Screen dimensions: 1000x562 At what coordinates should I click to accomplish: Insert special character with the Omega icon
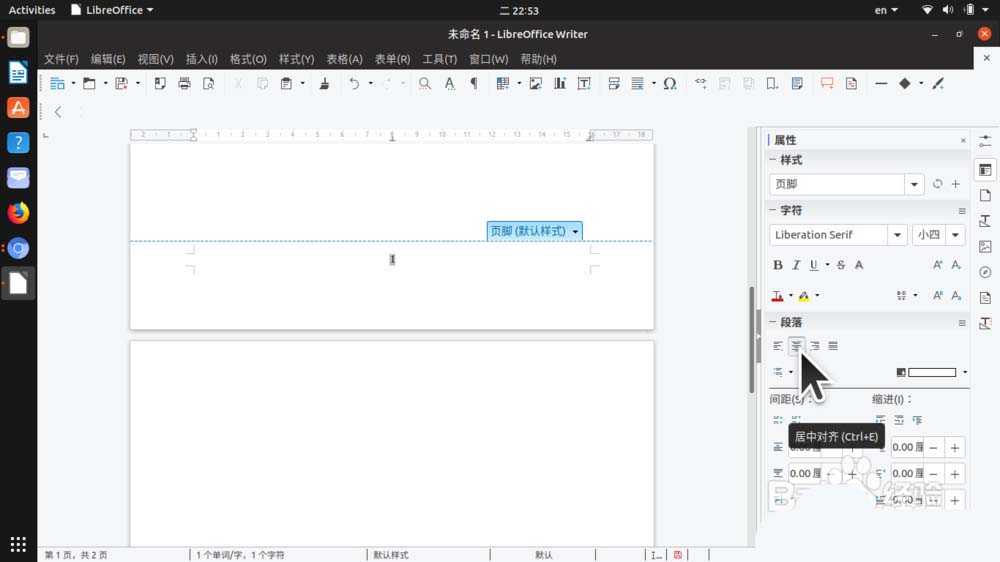tap(670, 84)
